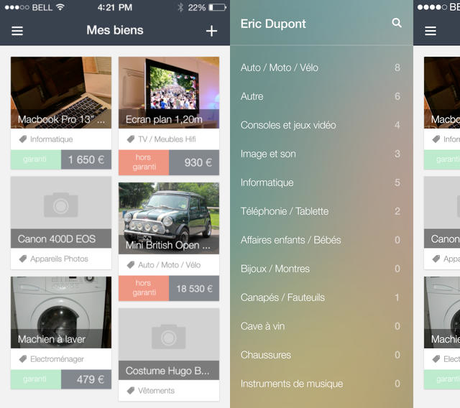The width and height of the screenshot is (460, 408).
Task: Open search beside Eric Dupont
Action: 396,23
